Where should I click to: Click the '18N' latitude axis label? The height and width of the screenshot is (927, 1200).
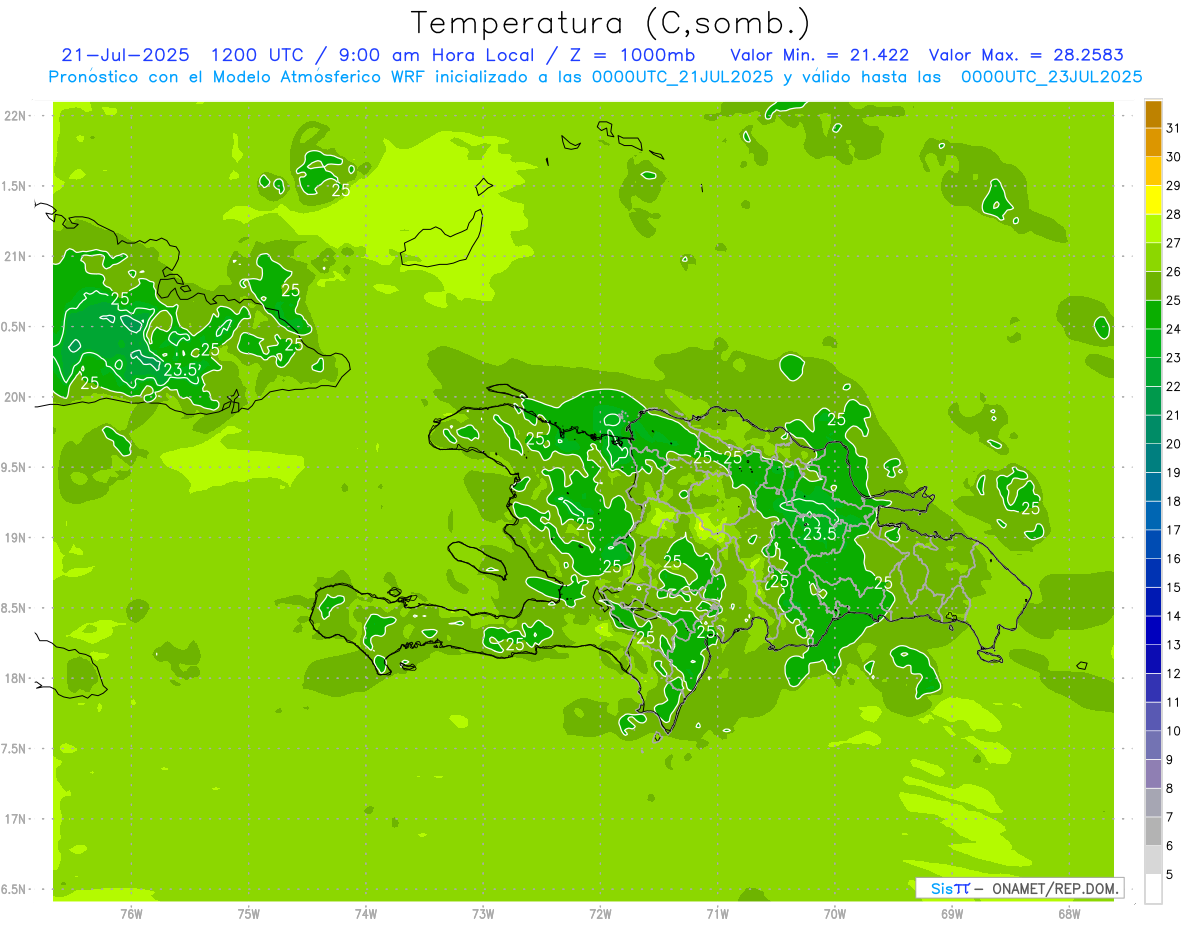[16, 678]
